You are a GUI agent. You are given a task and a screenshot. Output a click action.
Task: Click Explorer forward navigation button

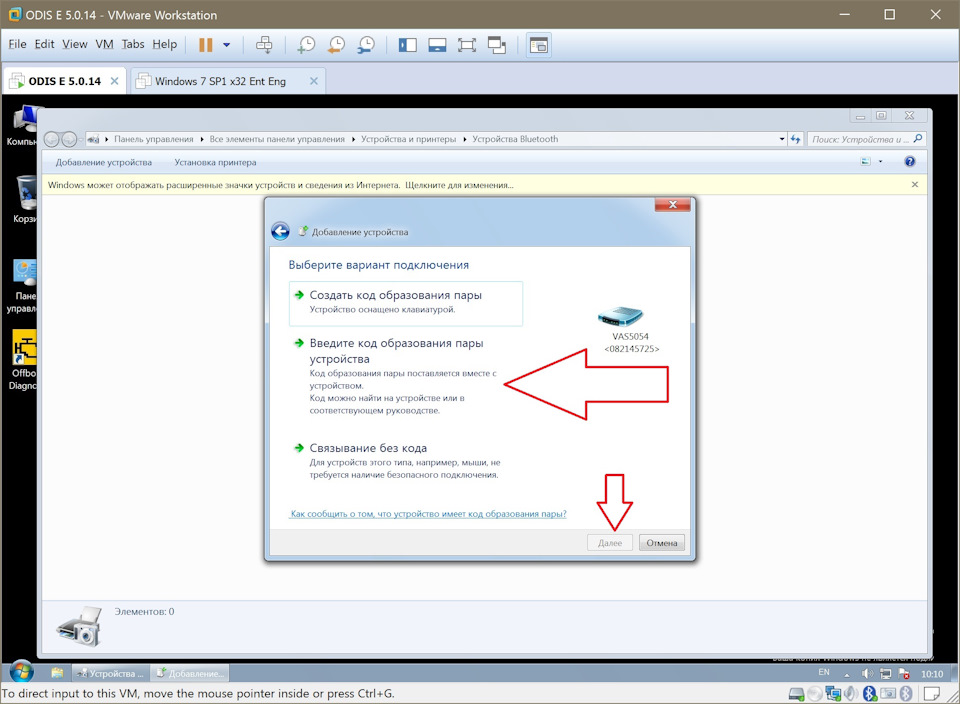pyautogui.click(x=69, y=140)
